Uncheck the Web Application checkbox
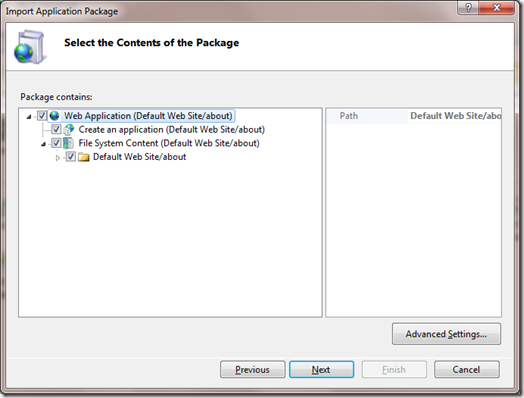 point(42,116)
